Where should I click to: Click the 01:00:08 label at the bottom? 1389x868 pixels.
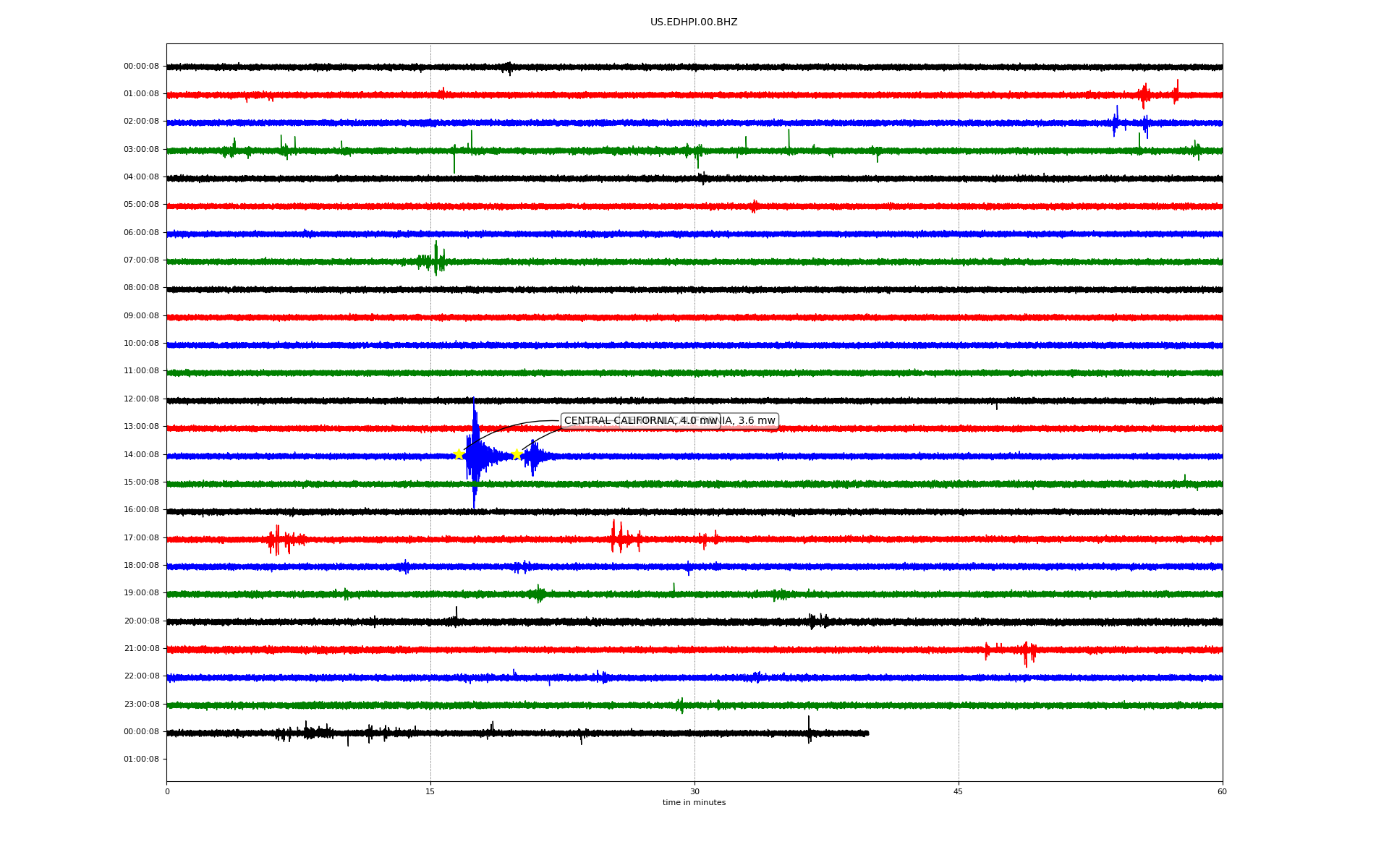click(x=141, y=759)
